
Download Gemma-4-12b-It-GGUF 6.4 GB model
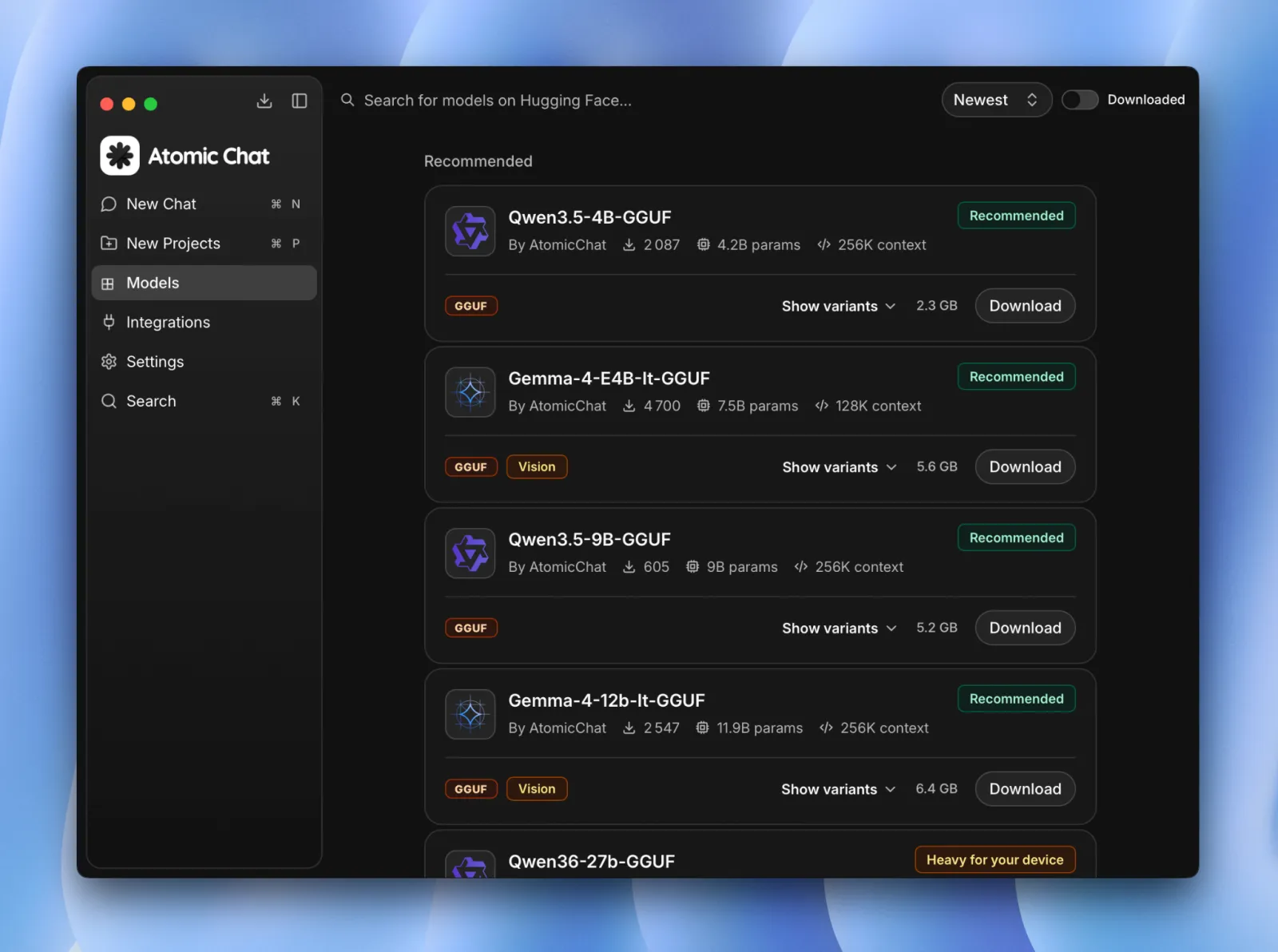click(1025, 789)
